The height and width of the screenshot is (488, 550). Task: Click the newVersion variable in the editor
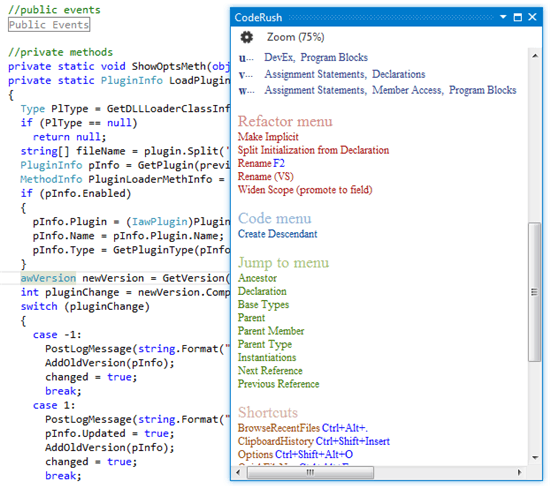(113, 279)
